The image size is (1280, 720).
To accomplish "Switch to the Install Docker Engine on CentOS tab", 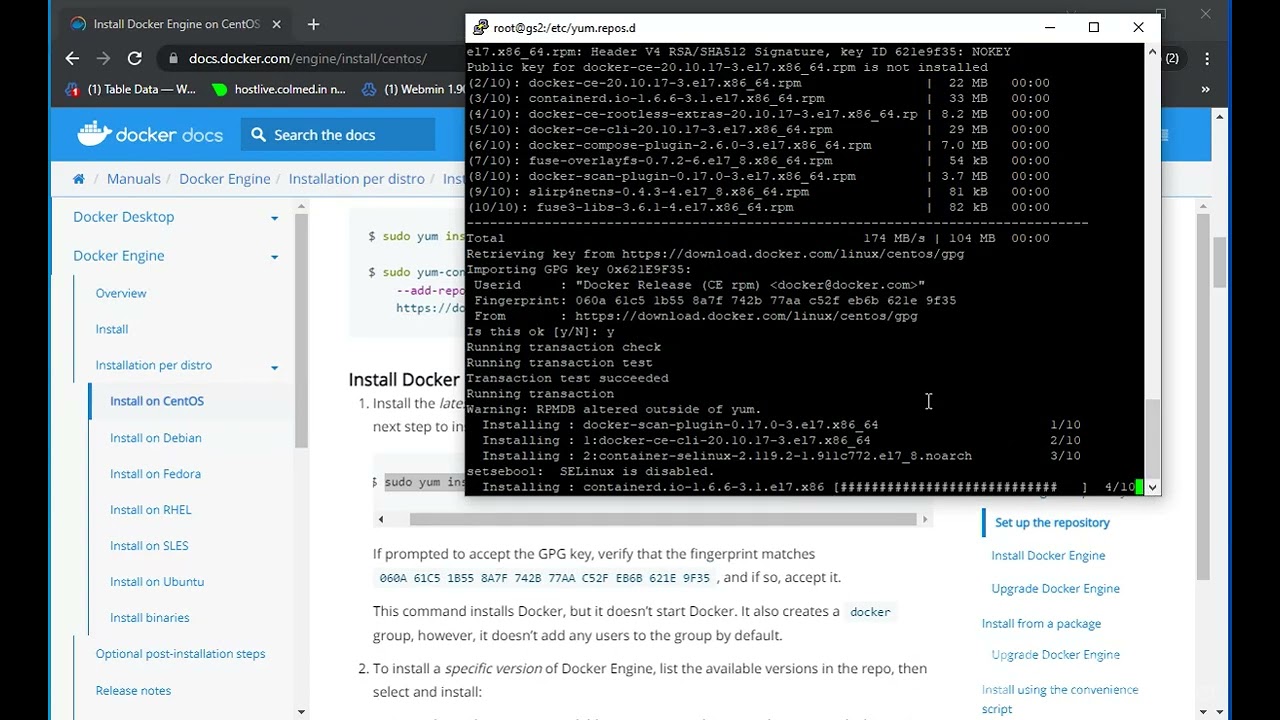I will (176, 24).
